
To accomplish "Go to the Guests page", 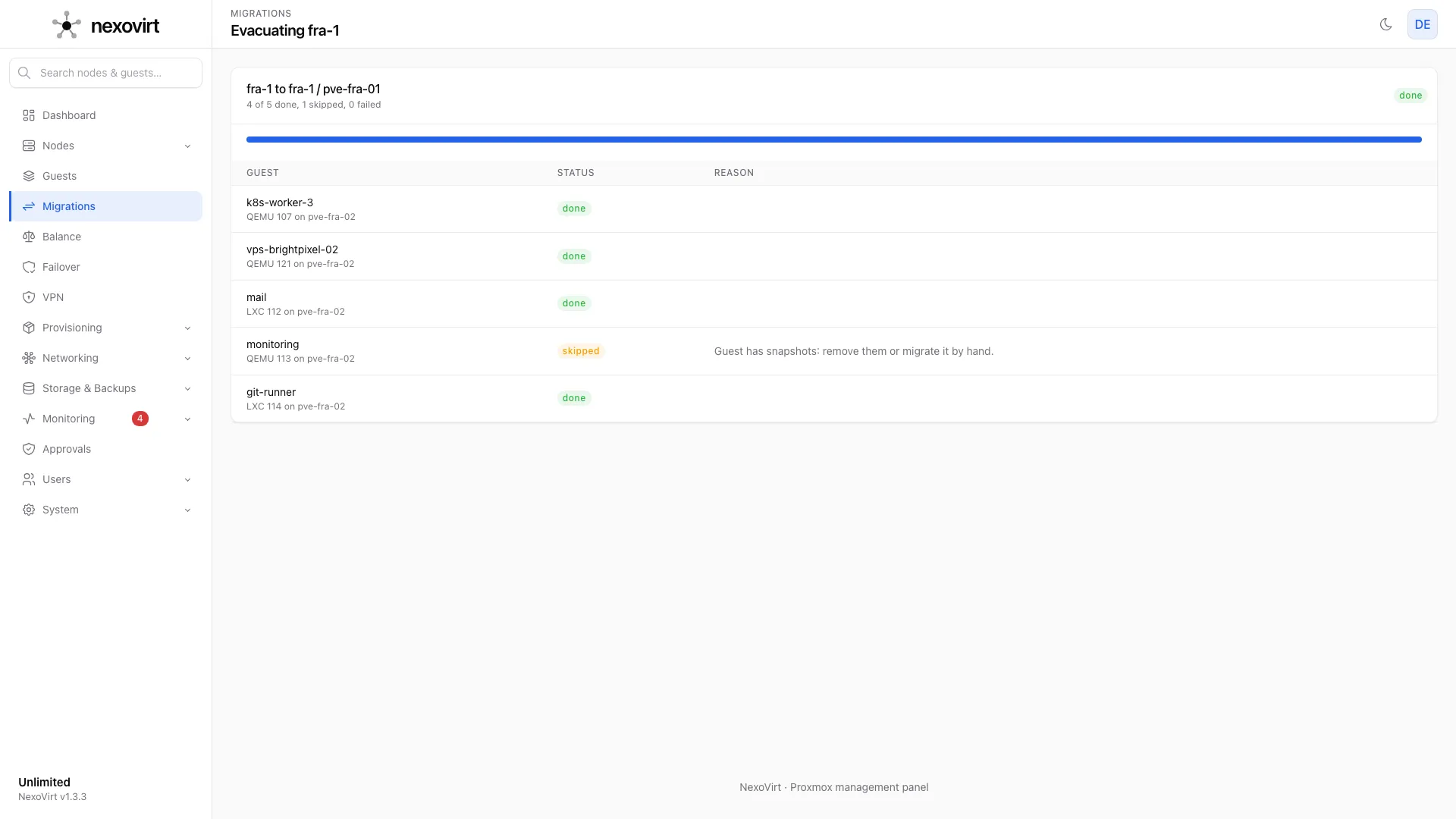I will (105, 176).
